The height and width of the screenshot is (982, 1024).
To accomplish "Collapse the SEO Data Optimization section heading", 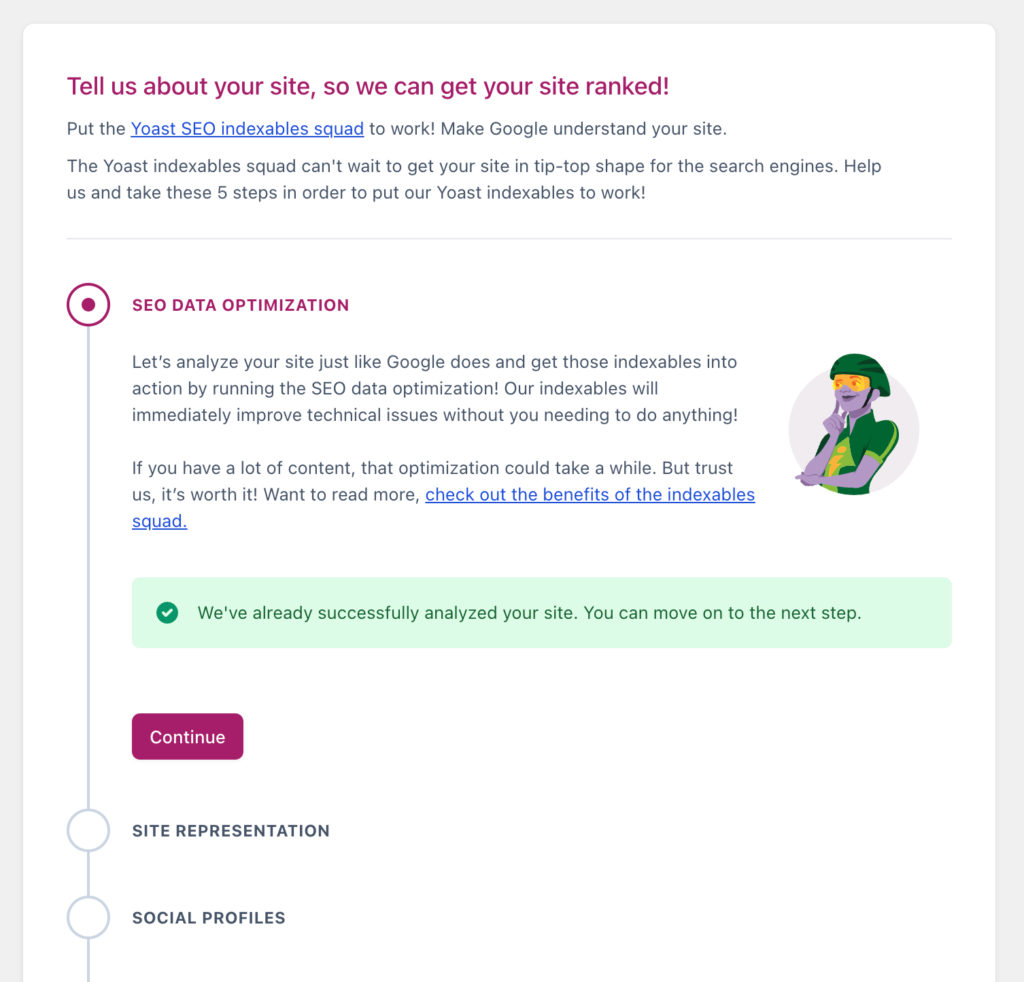I will pyautogui.click(x=240, y=304).
